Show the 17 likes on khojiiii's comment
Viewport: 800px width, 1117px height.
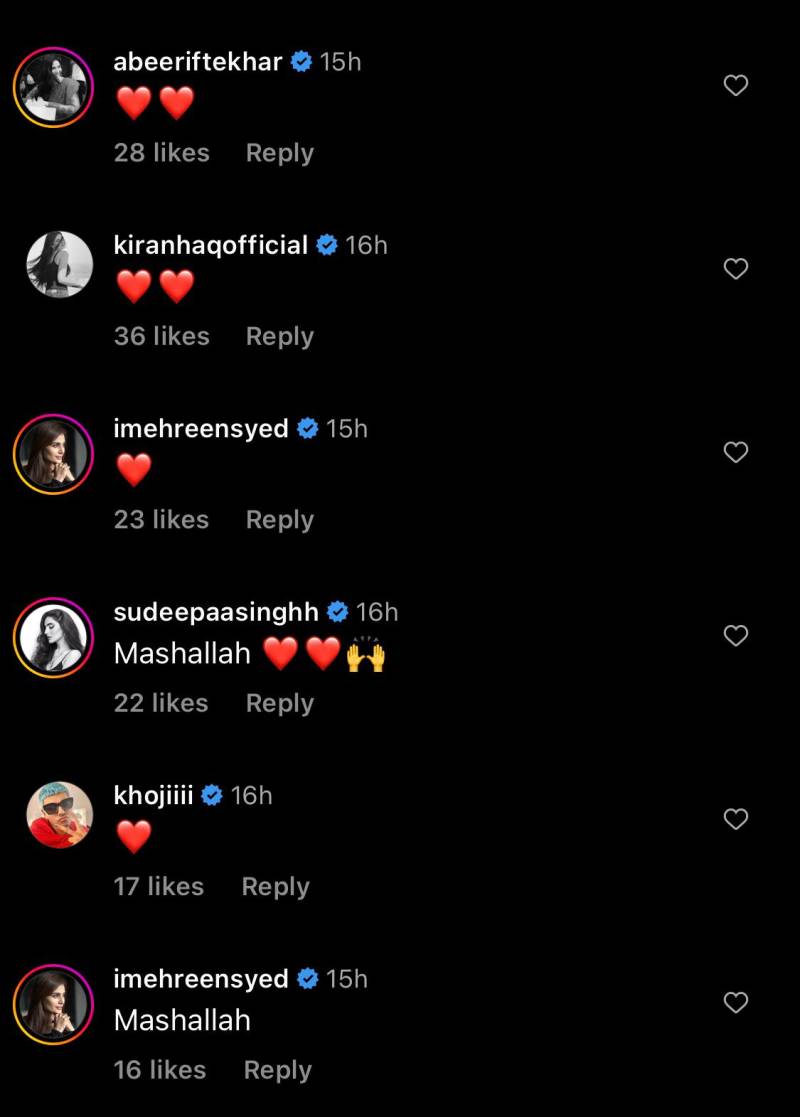point(159,887)
